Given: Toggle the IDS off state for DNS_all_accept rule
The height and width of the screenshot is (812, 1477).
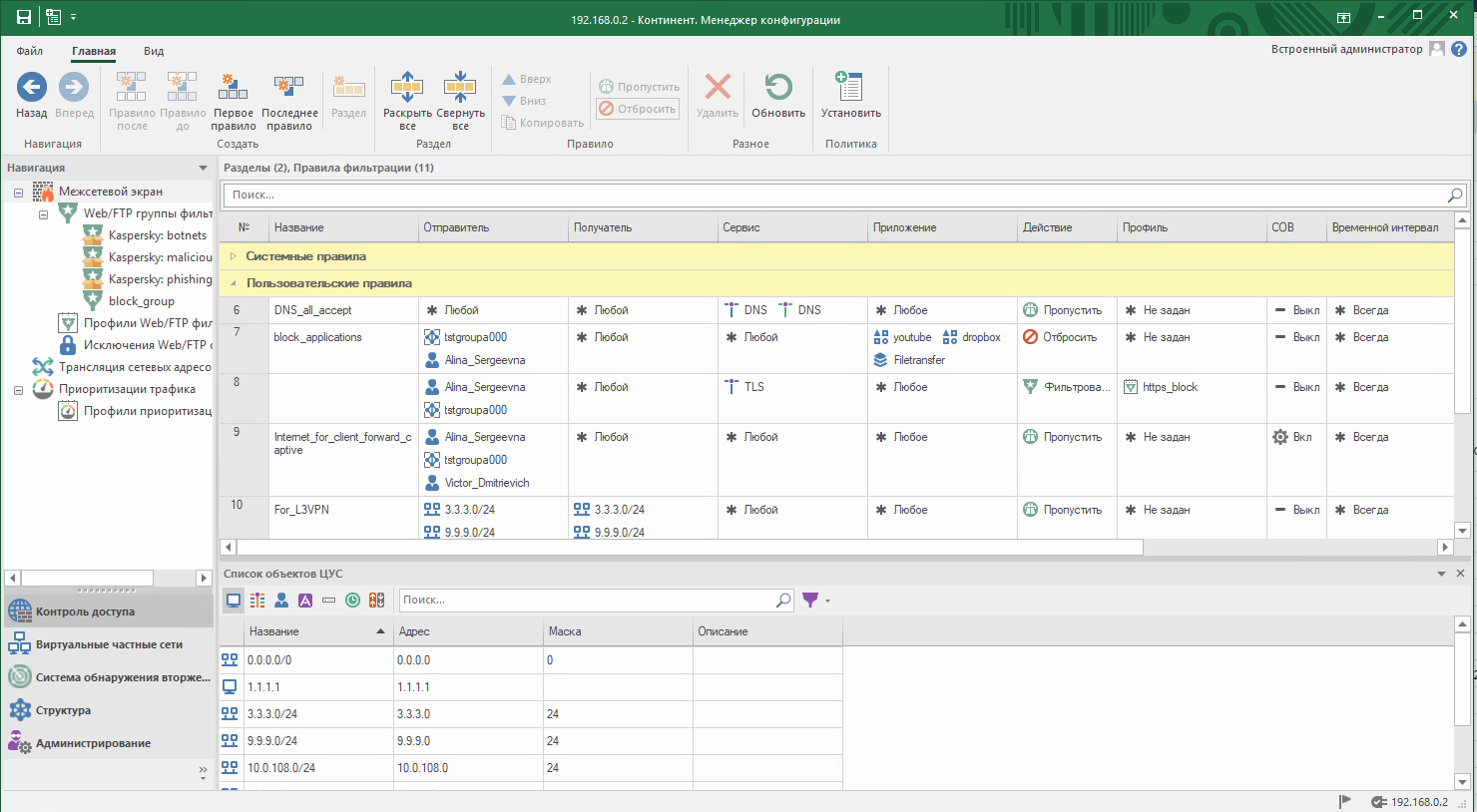Looking at the screenshot, I should [x=1296, y=310].
